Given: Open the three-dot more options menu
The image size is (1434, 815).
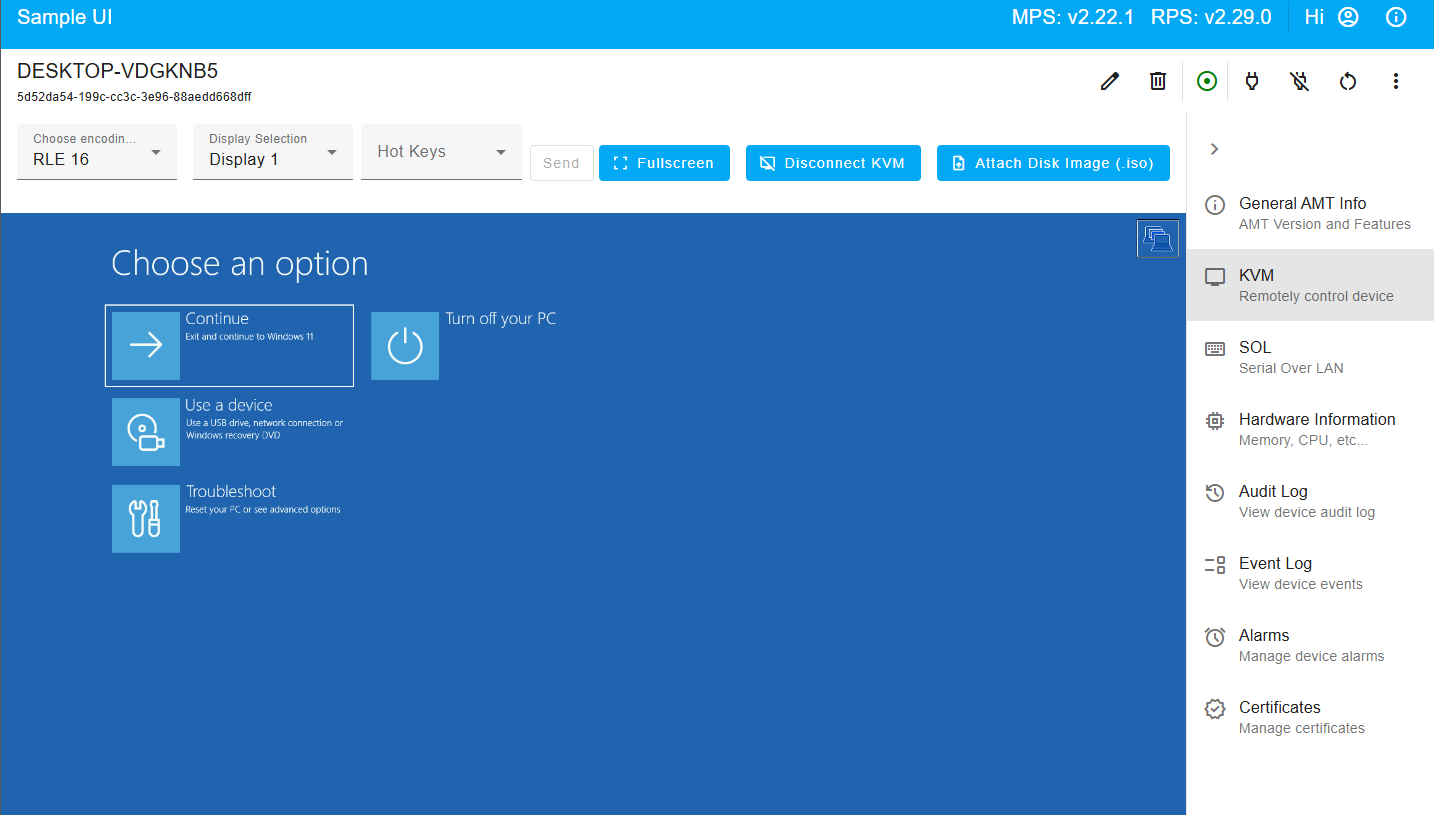Looking at the screenshot, I should point(1395,81).
